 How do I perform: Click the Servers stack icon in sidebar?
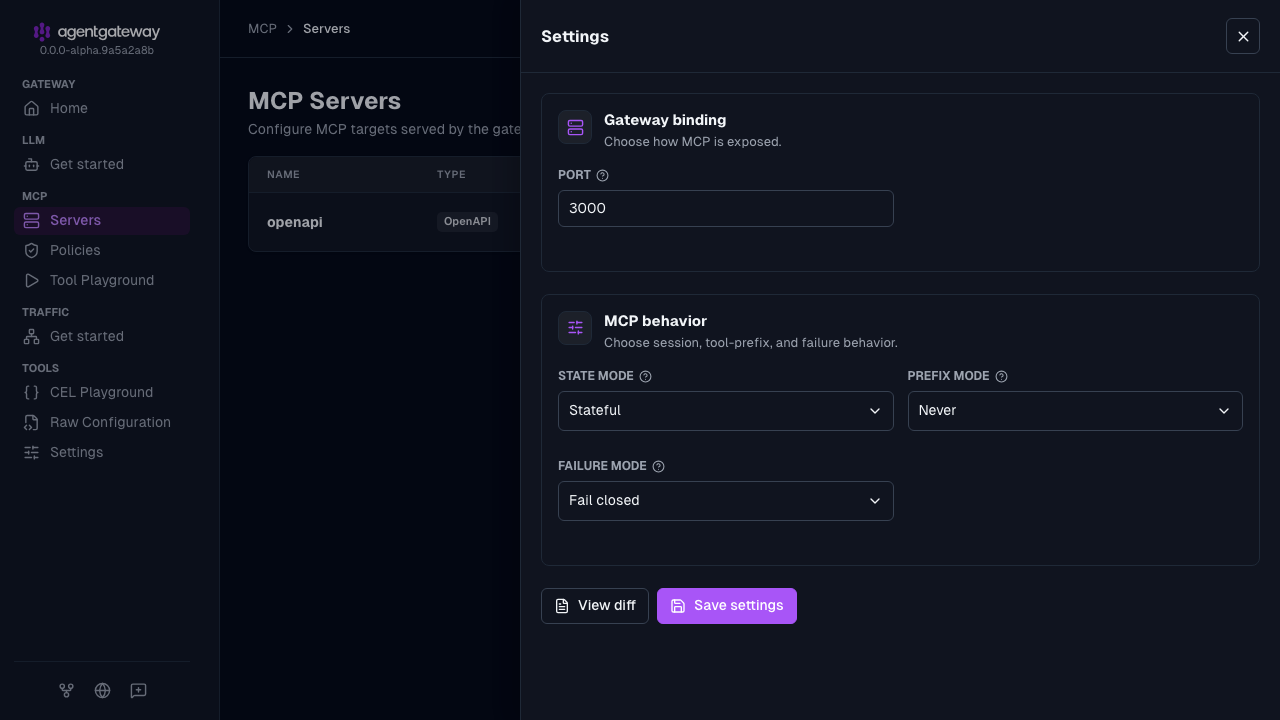(32, 220)
